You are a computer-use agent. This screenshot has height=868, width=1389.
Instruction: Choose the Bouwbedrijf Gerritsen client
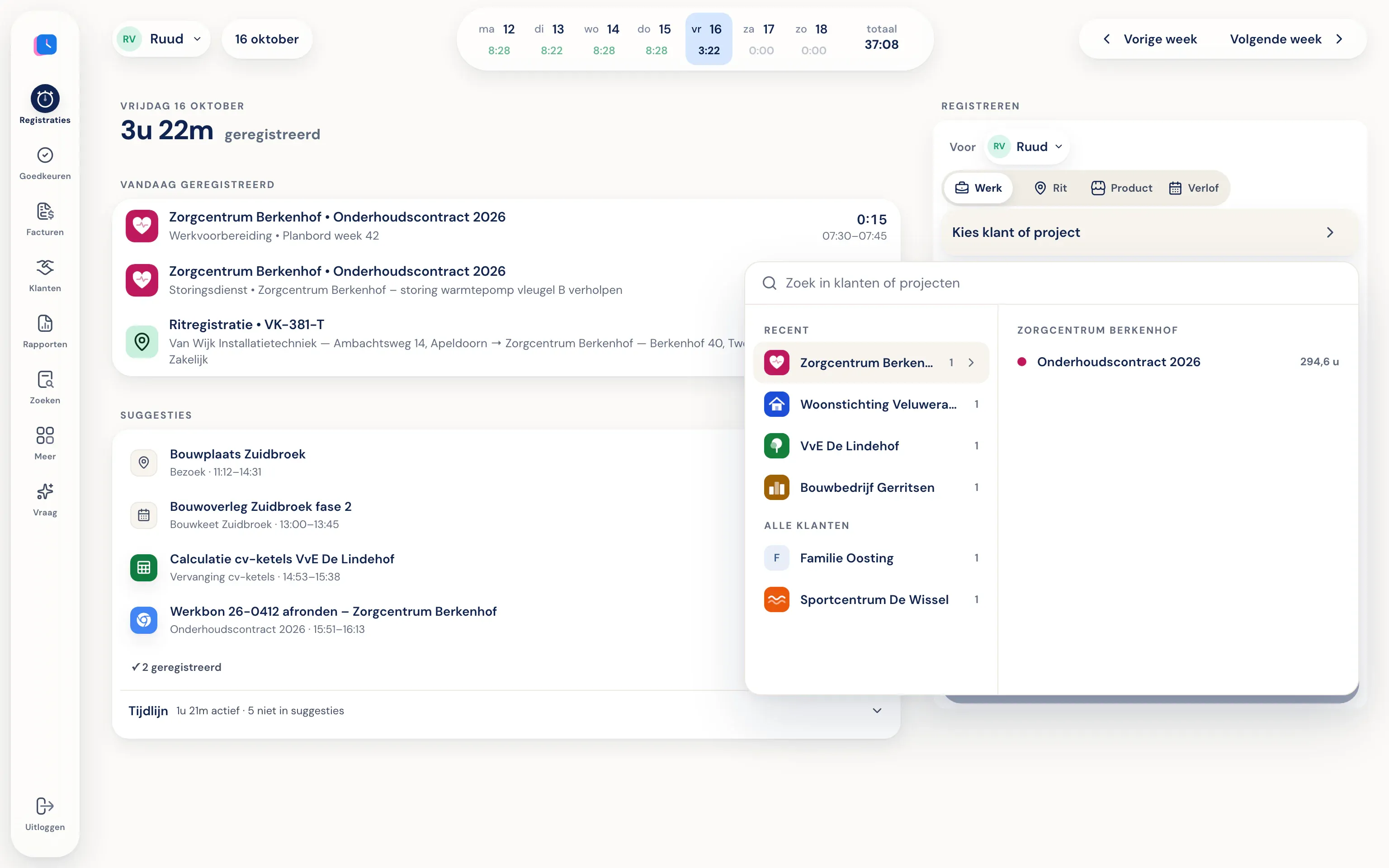871,487
